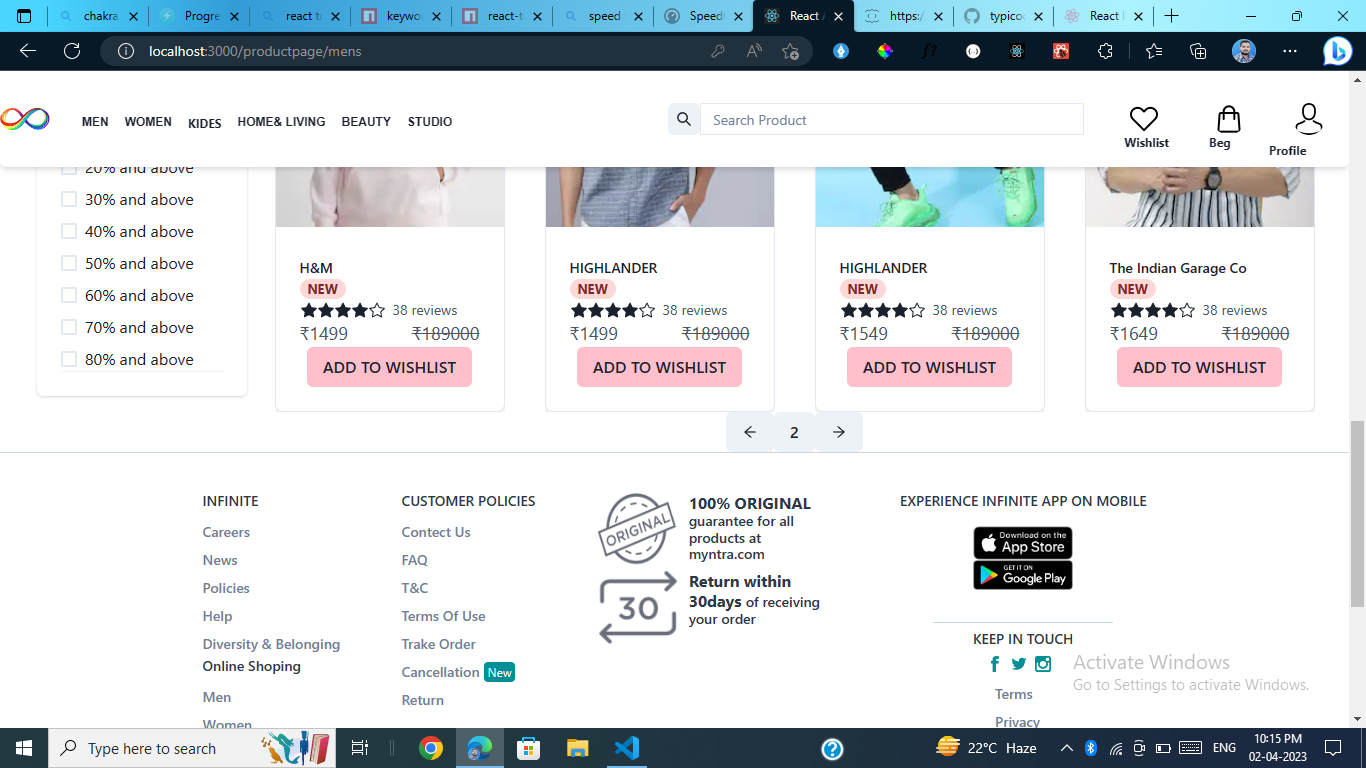Click the Google Play download badge

(1023, 575)
